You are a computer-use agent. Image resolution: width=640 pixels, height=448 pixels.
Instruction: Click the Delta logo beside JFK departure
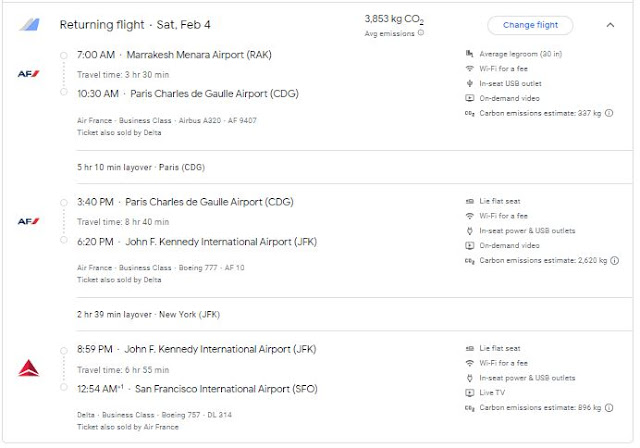29,368
